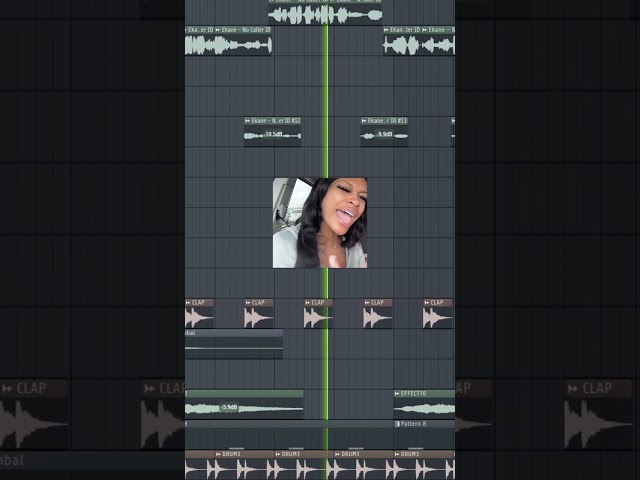Click the clip menu arrow of 'Ekane..r ID #13'

pyautogui.click(x=364, y=121)
